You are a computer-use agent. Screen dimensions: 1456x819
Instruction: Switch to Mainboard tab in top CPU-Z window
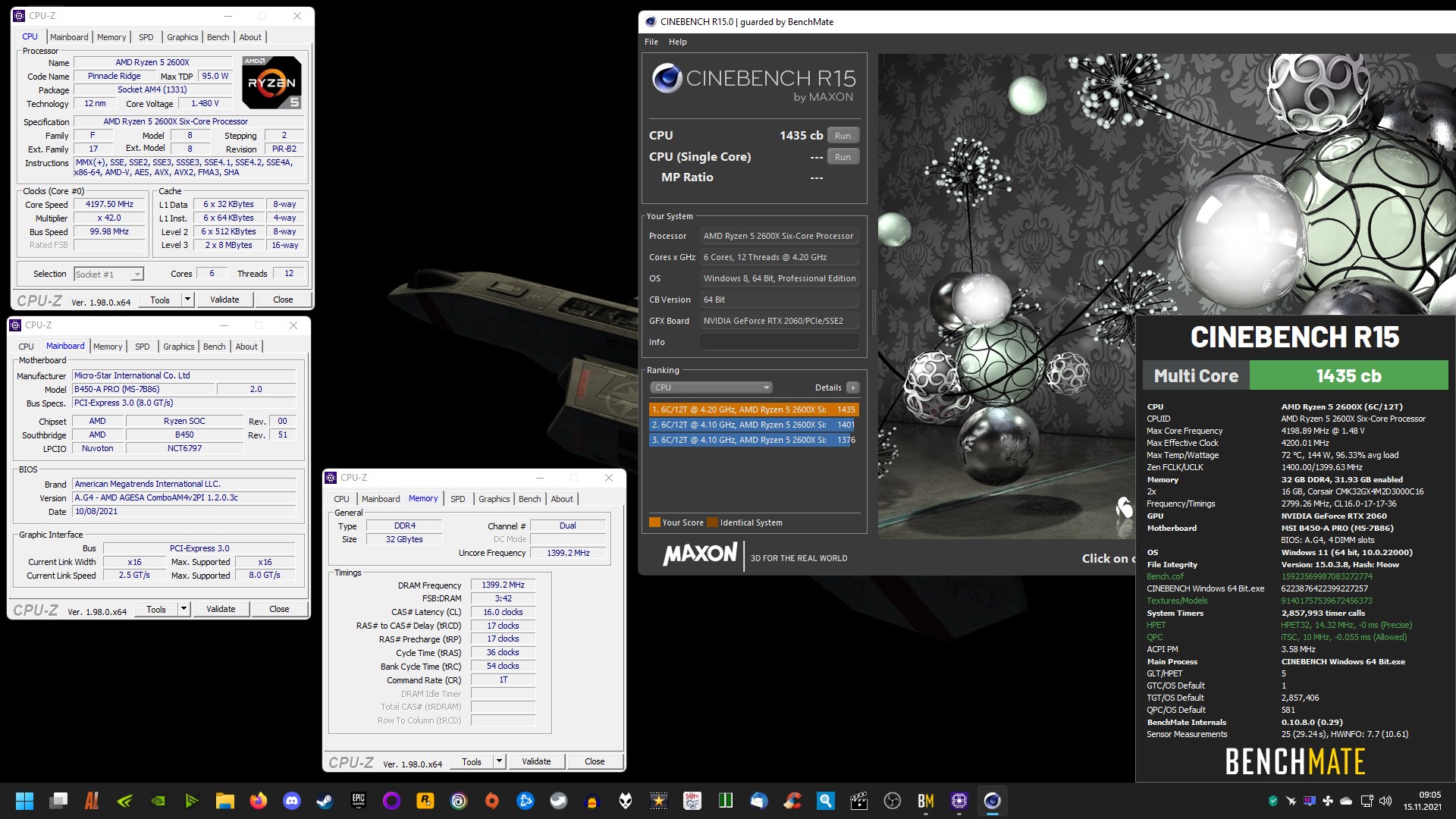coord(69,37)
